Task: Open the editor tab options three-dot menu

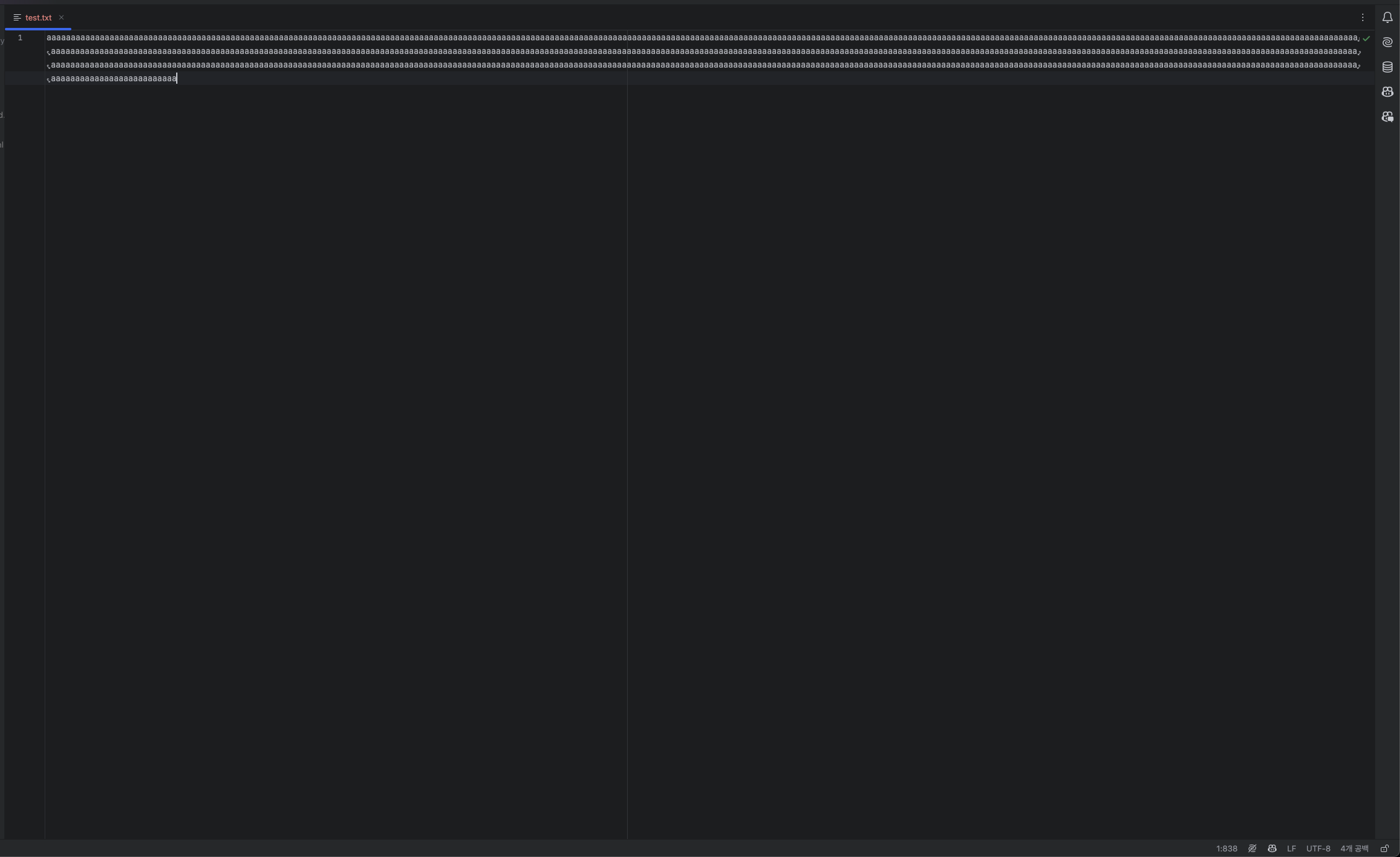Action: [1363, 17]
